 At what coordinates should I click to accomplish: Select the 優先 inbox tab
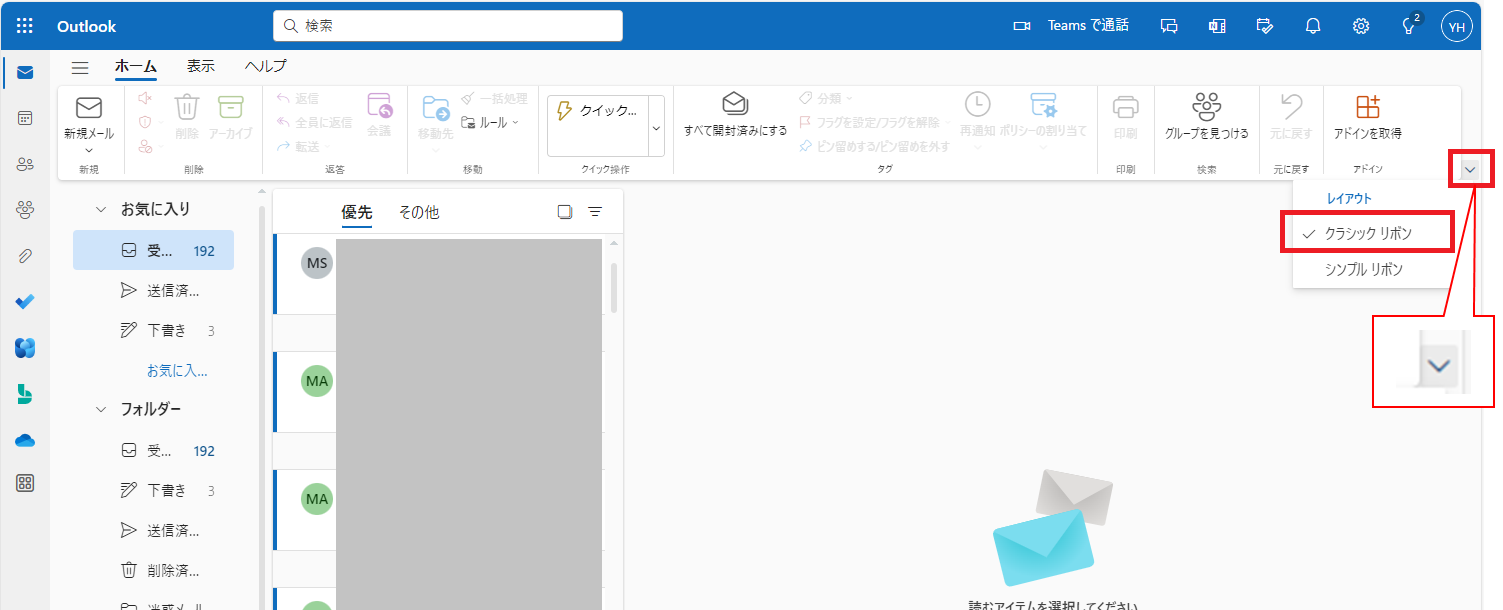(x=357, y=212)
